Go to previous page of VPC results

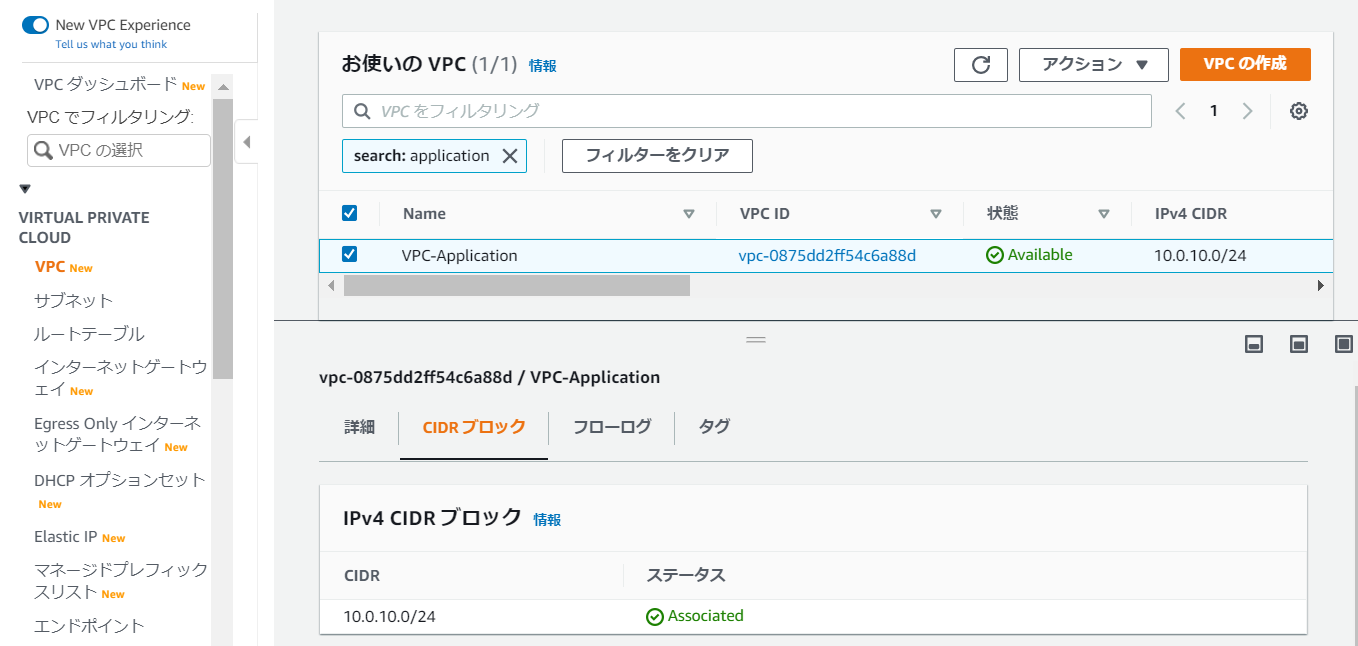click(x=1181, y=111)
